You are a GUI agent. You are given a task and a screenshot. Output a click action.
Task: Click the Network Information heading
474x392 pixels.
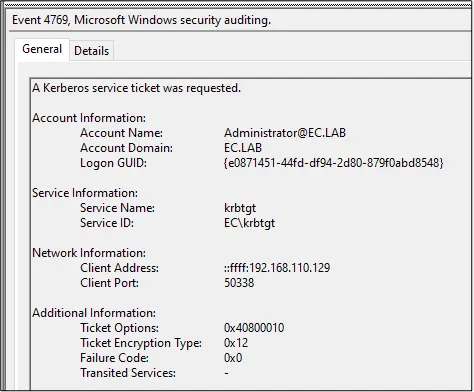(89, 253)
